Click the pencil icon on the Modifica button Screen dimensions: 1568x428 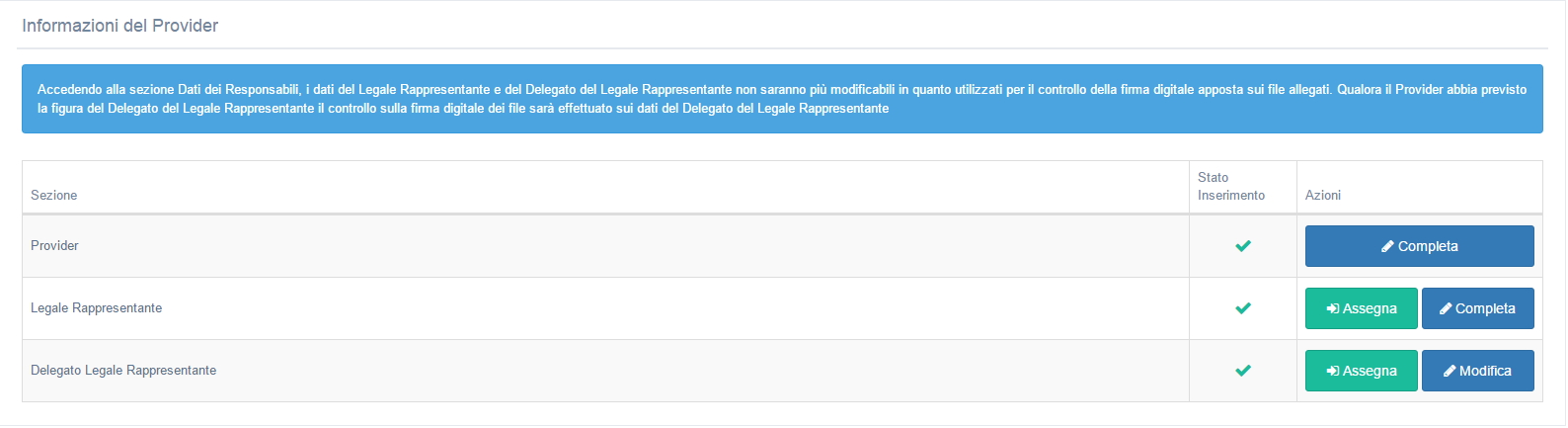tap(1450, 371)
